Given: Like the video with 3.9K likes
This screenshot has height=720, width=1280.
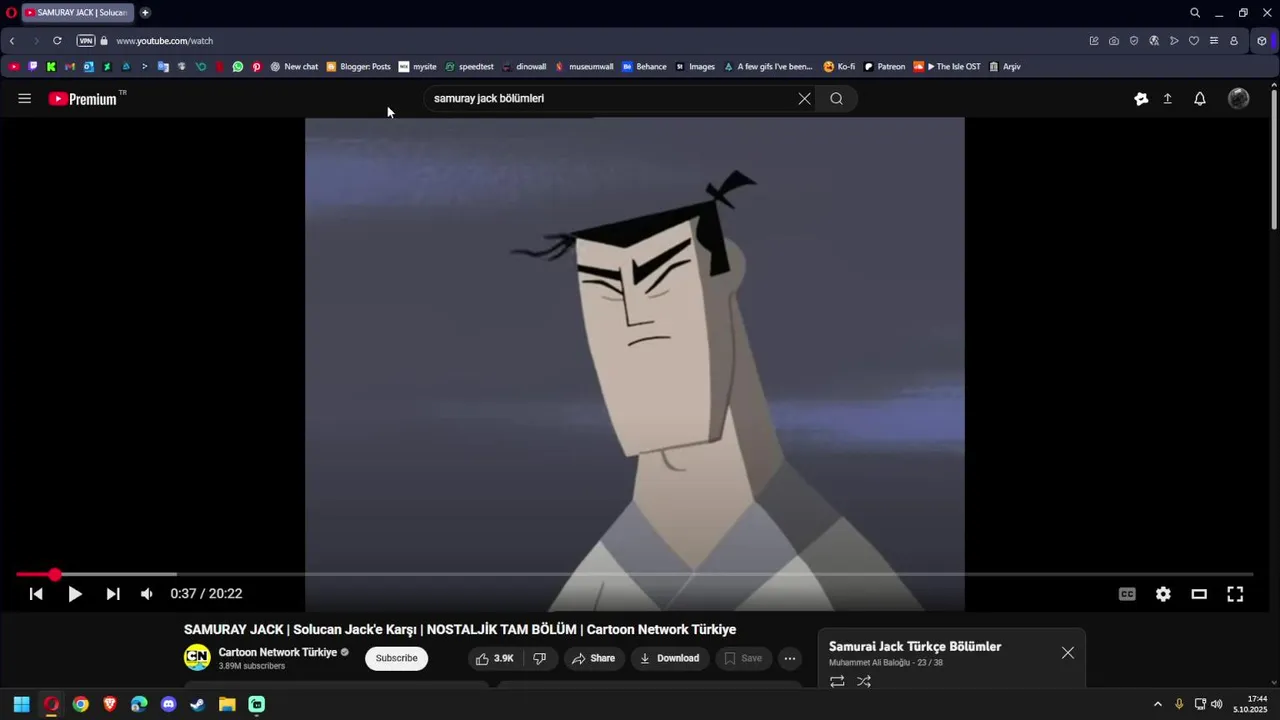Looking at the screenshot, I should (495, 658).
